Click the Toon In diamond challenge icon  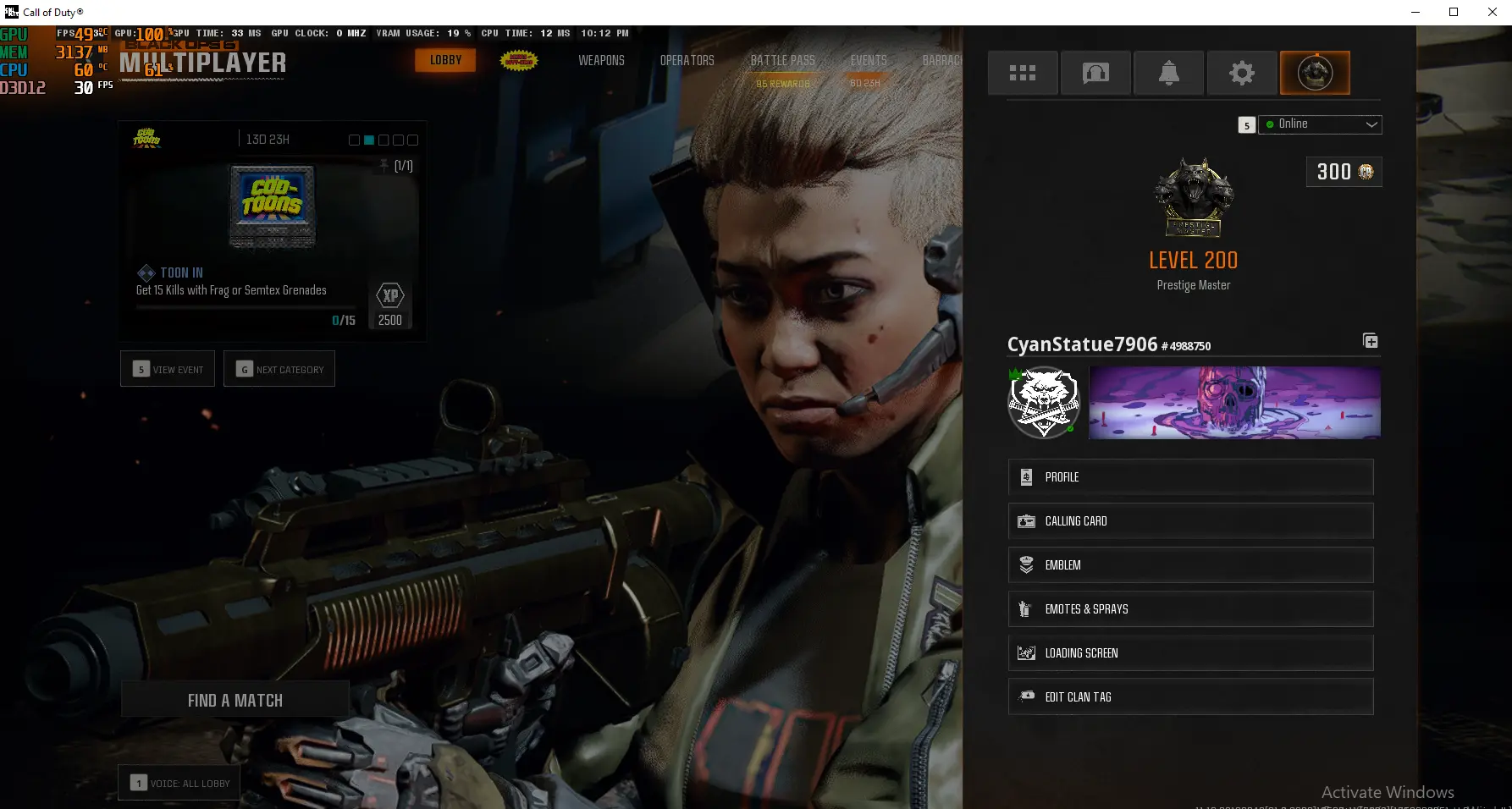click(146, 272)
